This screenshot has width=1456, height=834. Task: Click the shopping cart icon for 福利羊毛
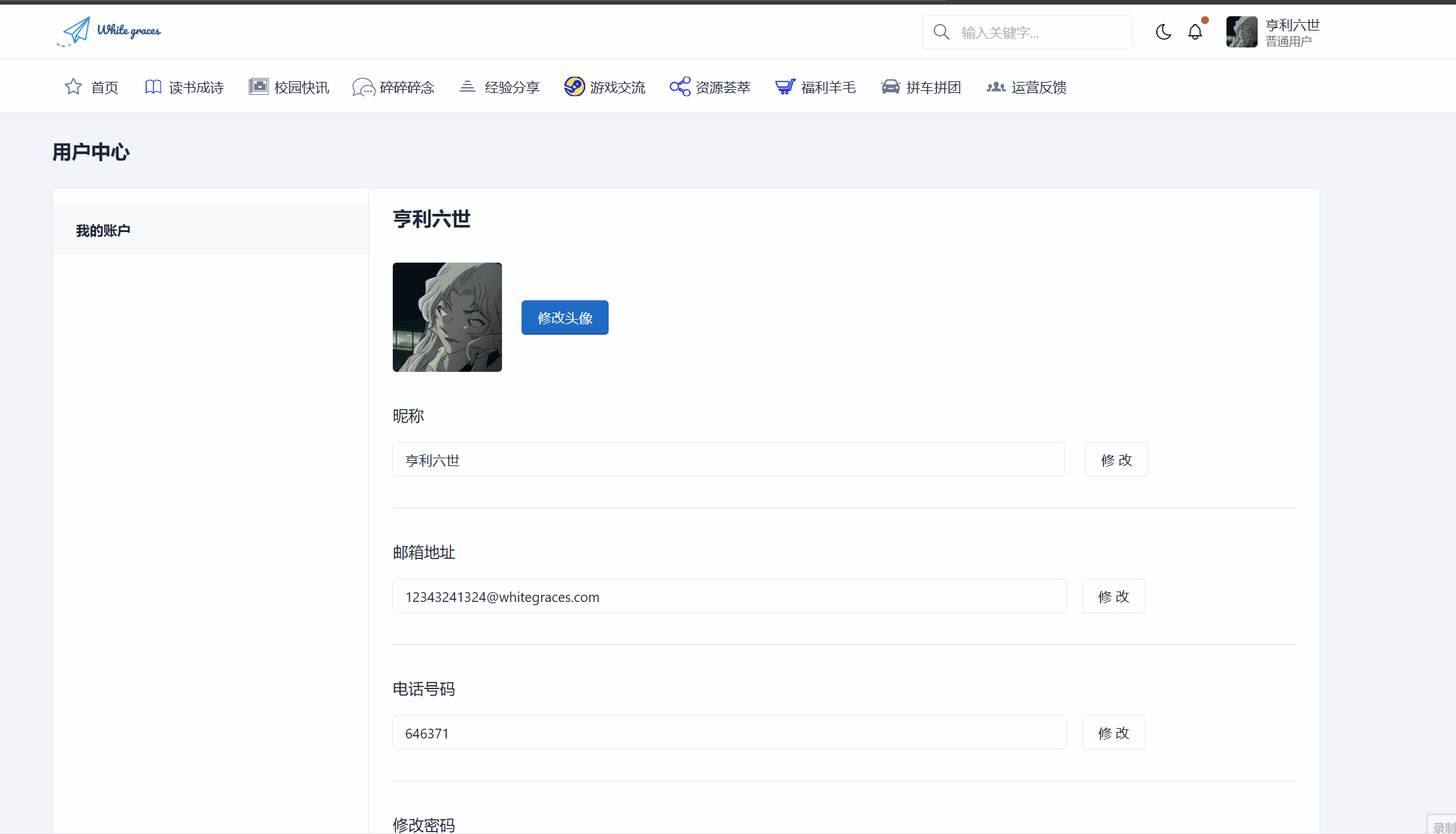pos(785,86)
